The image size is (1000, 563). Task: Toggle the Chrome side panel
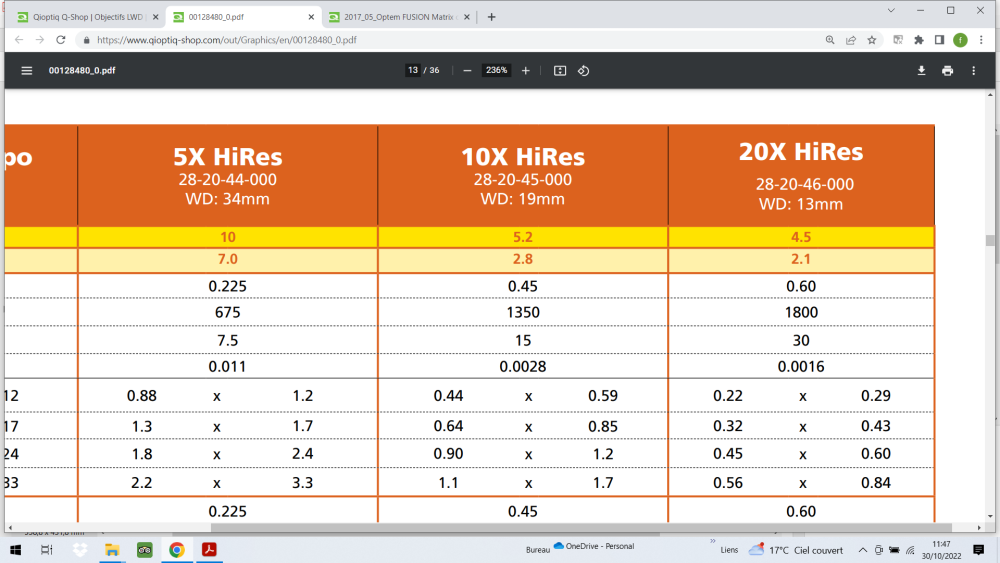click(x=939, y=40)
